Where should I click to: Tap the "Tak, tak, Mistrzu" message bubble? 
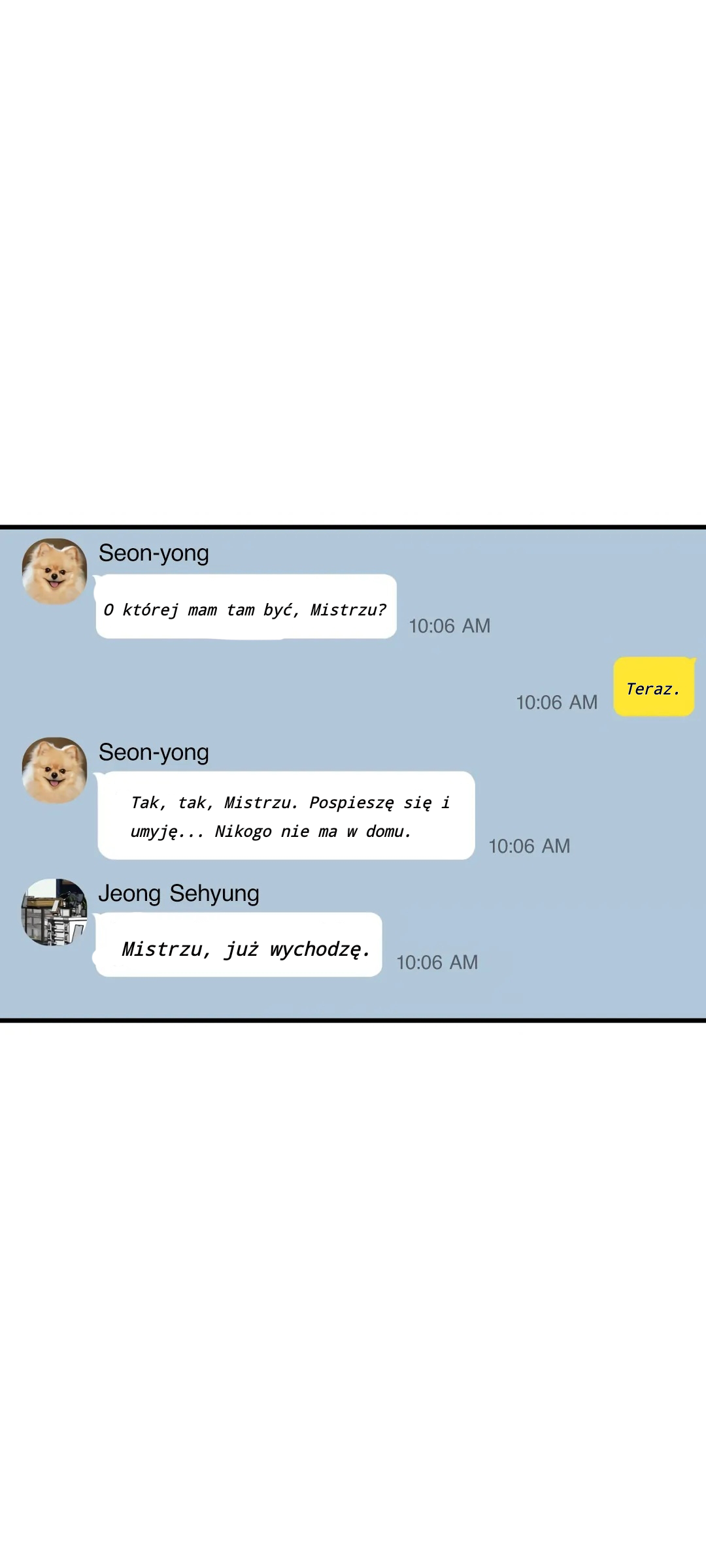pos(286,815)
